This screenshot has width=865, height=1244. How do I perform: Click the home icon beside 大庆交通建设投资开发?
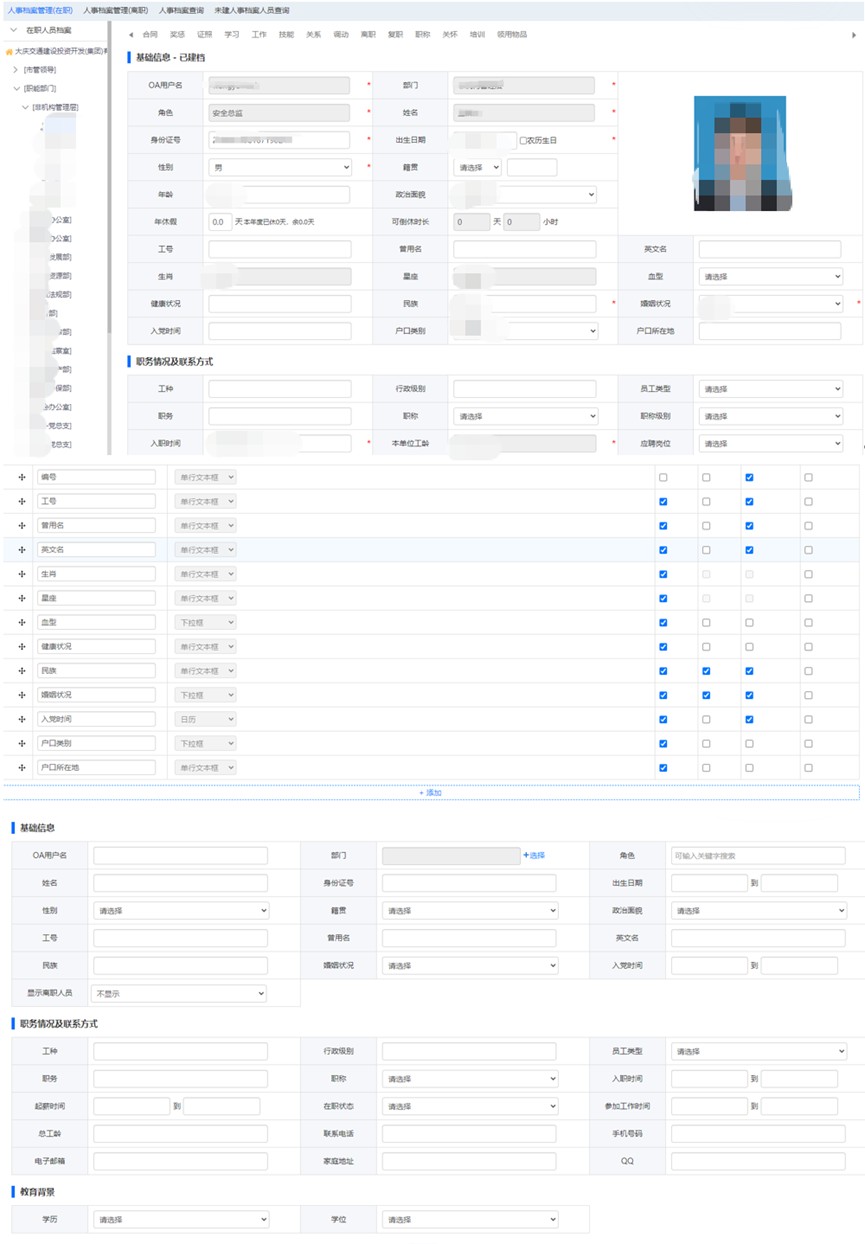click(x=8, y=51)
